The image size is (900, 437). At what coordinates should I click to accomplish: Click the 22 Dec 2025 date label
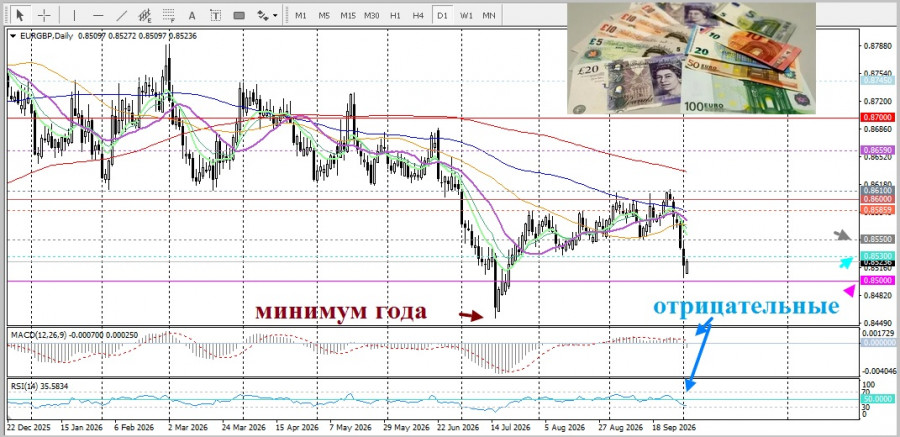click(28, 427)
